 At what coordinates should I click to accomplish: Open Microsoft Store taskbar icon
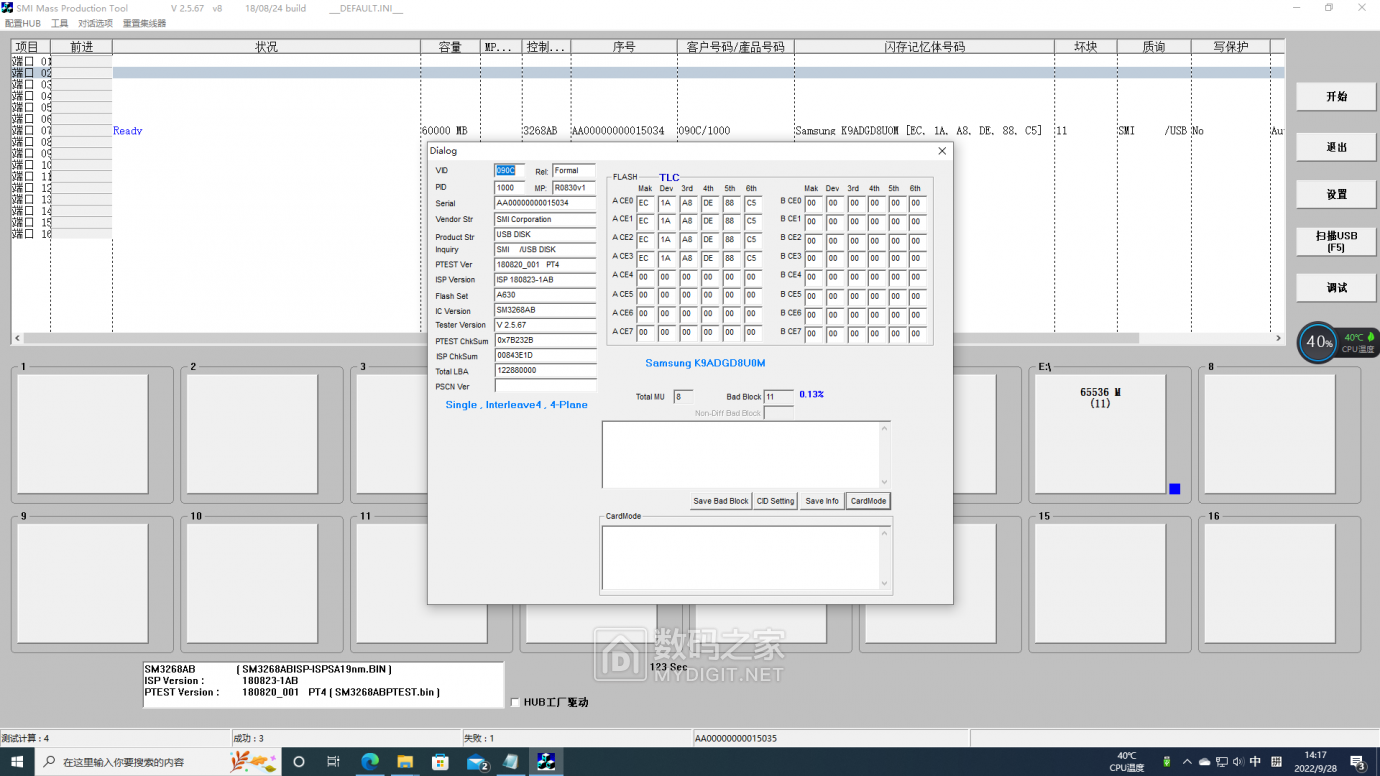pyautogui.click(x=440, y=762)
